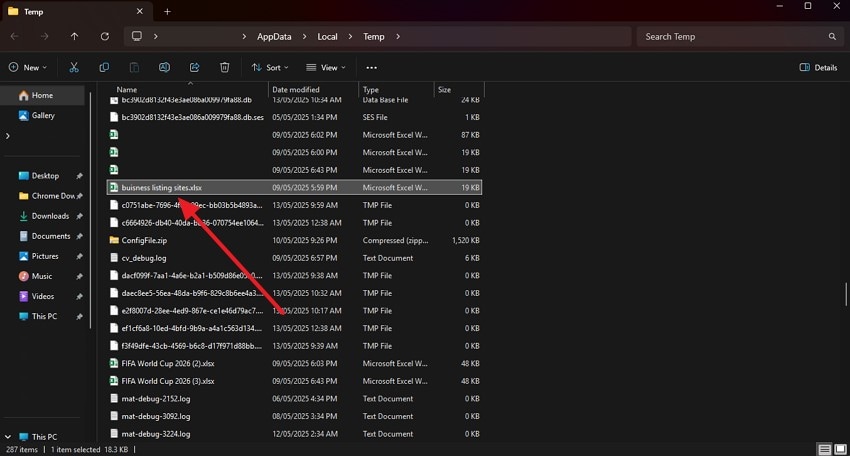Click the Share icon
This screenshot has height=456, width=850.
click(194, 67)
